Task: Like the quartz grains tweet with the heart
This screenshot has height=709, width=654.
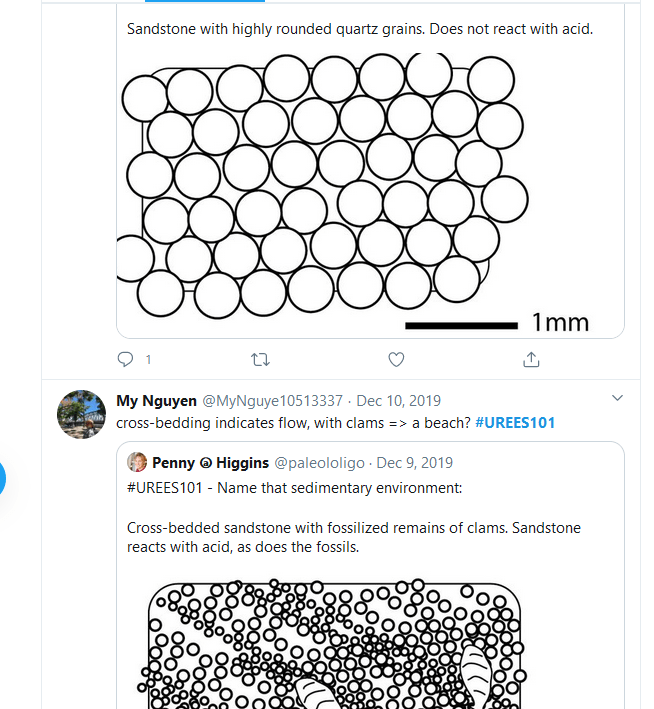Action: click(396, 359)
